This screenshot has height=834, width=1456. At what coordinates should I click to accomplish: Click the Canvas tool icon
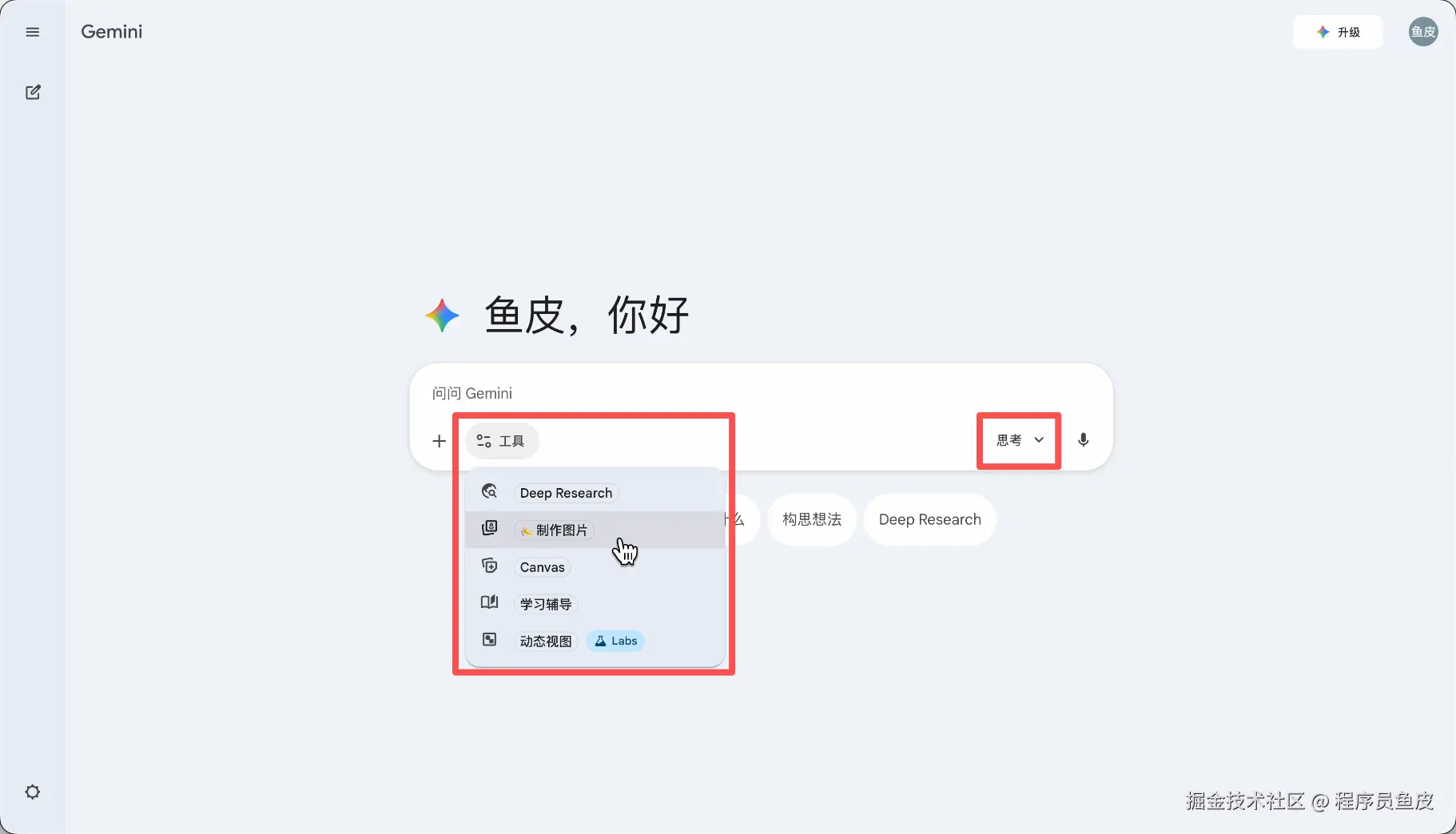pyautogui.click(x=489, y=566)
